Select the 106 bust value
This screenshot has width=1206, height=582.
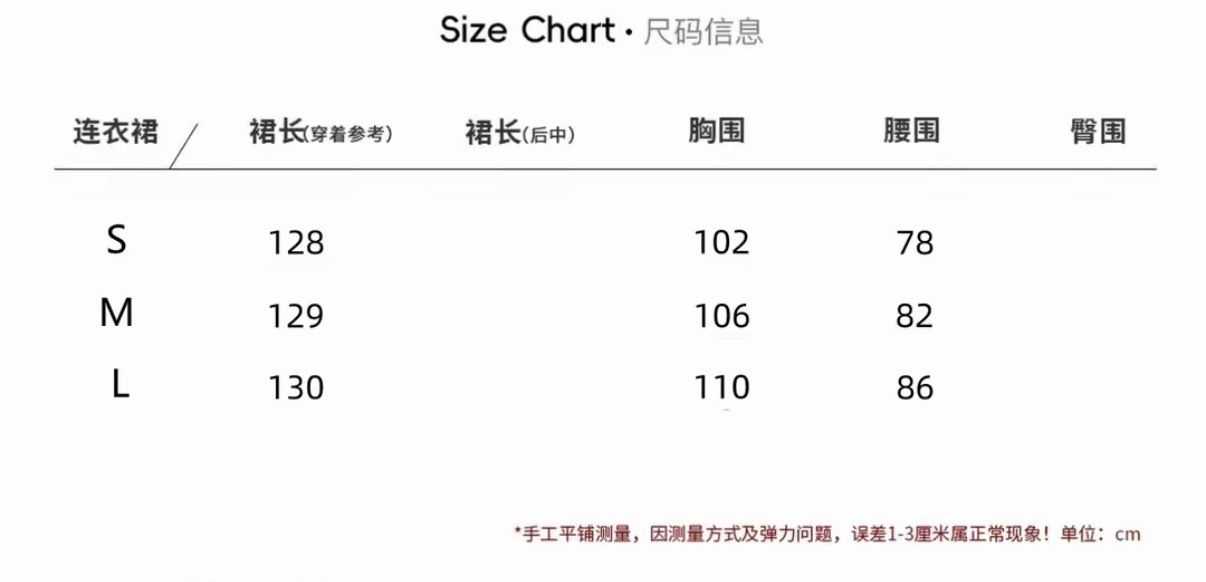(721, 317)
